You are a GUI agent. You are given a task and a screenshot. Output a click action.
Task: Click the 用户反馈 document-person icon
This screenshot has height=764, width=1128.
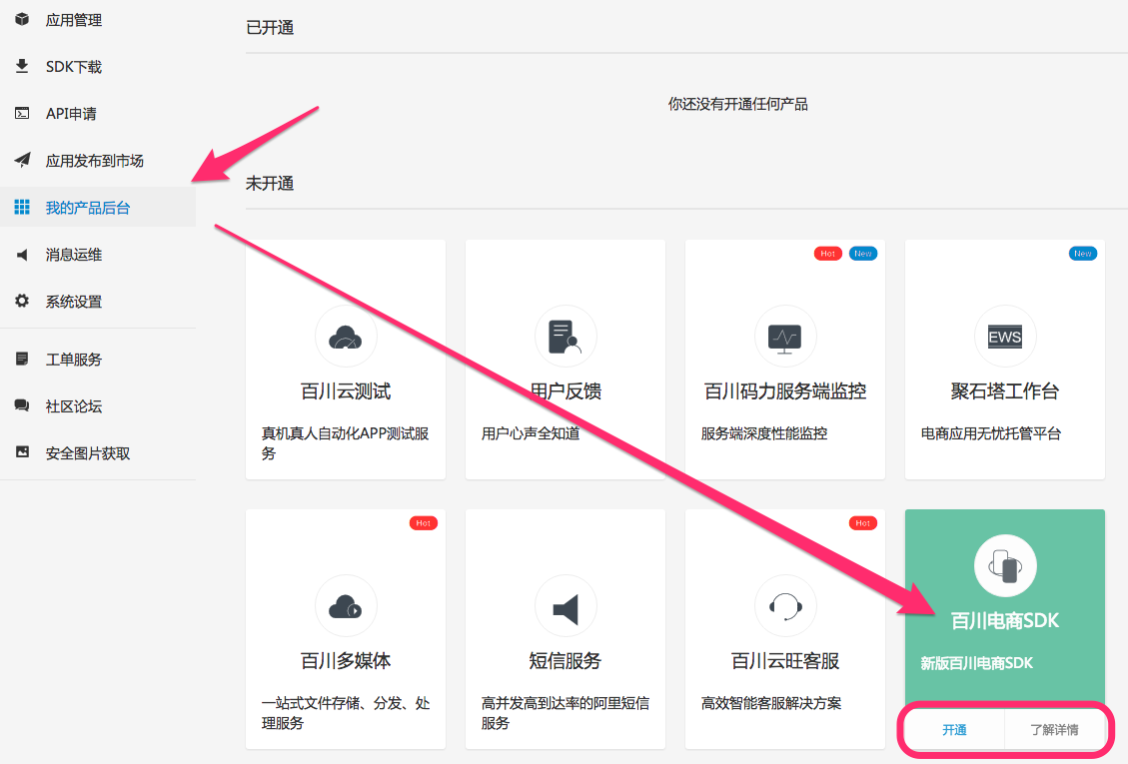tap(565, 337)
